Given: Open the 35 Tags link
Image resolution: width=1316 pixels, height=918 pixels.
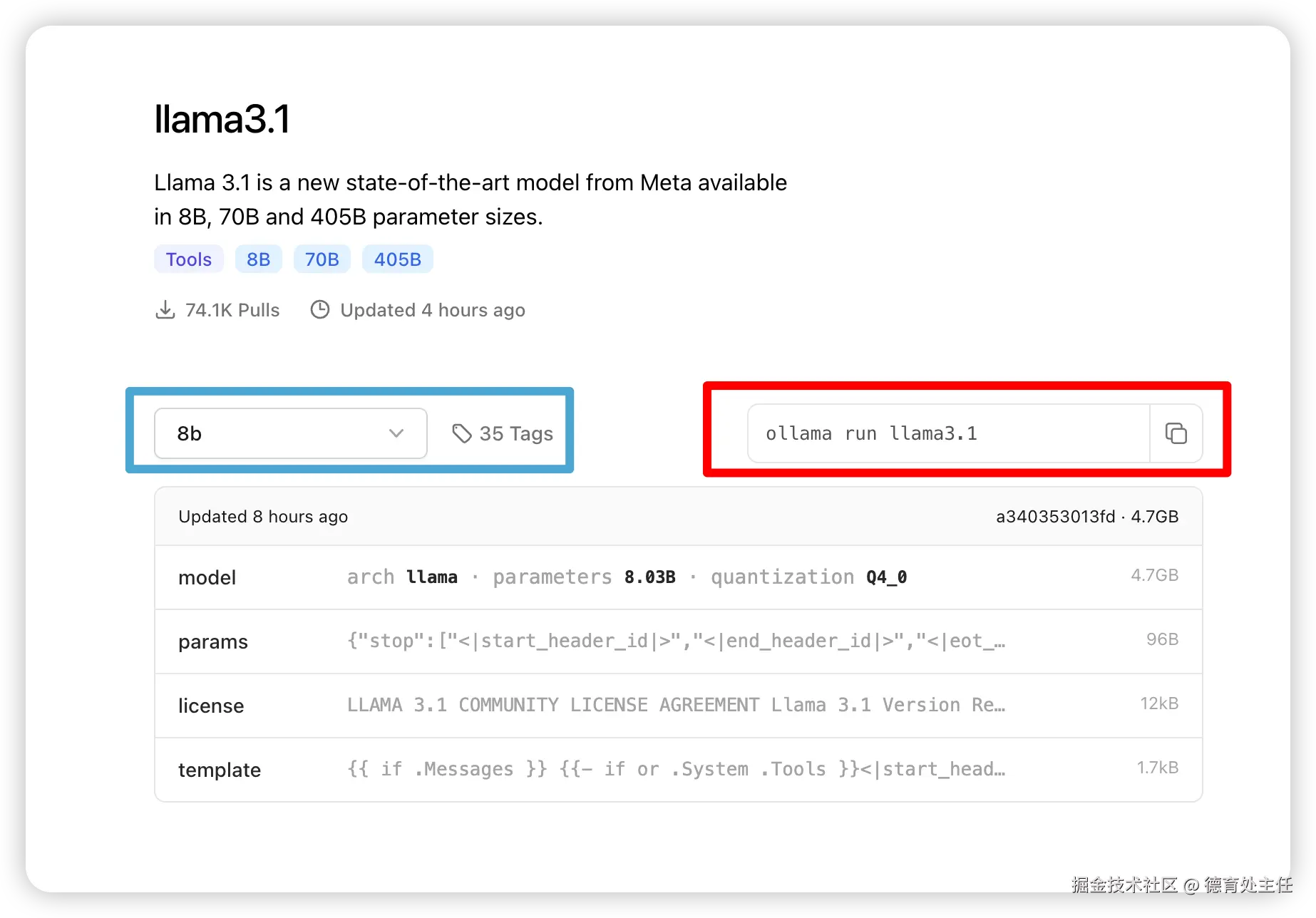Looking at the screenshot, I should coord(515,433).
